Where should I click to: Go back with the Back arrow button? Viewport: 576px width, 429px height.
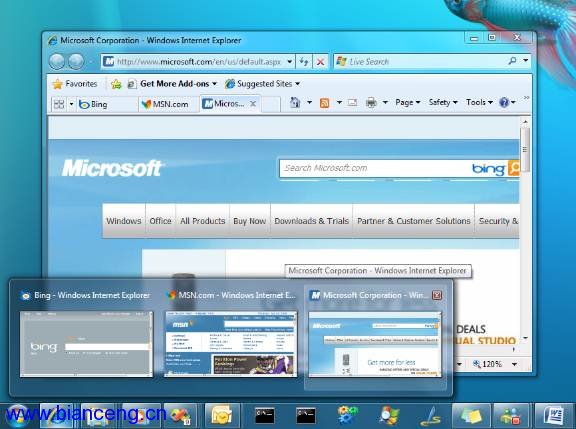57,61
